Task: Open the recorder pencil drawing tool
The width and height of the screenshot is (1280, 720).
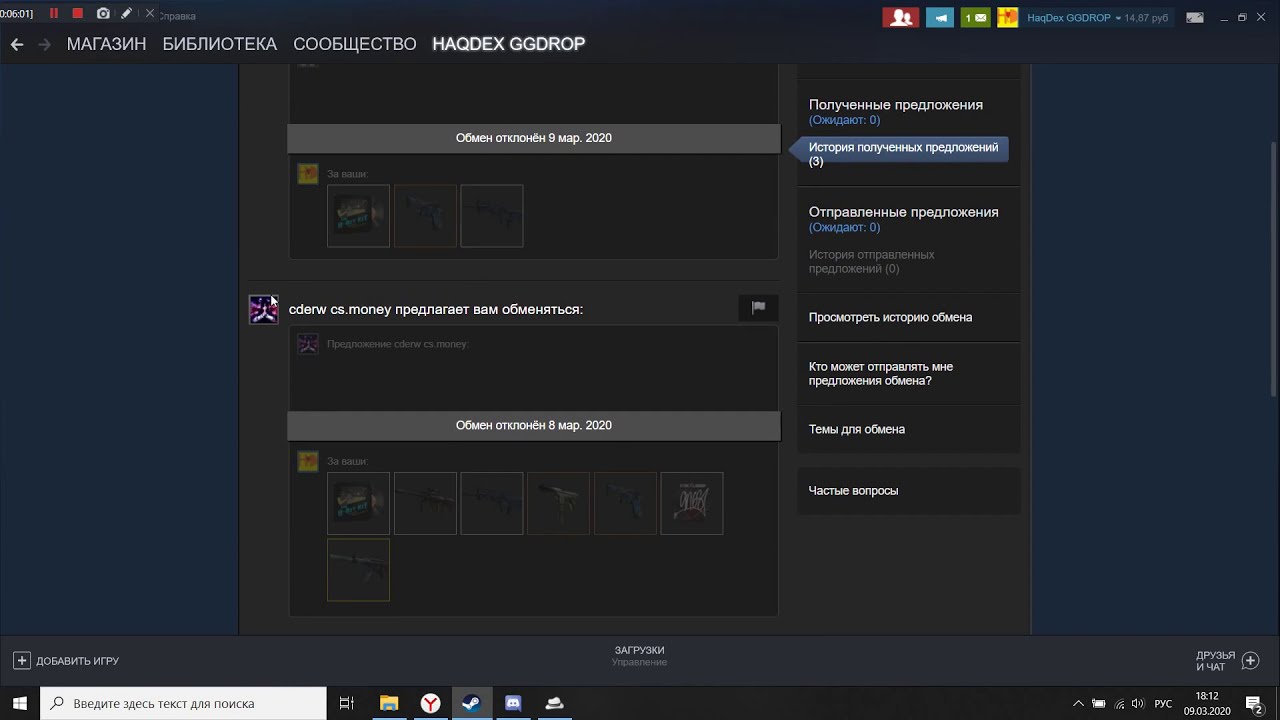Action: tap(126, 14)
